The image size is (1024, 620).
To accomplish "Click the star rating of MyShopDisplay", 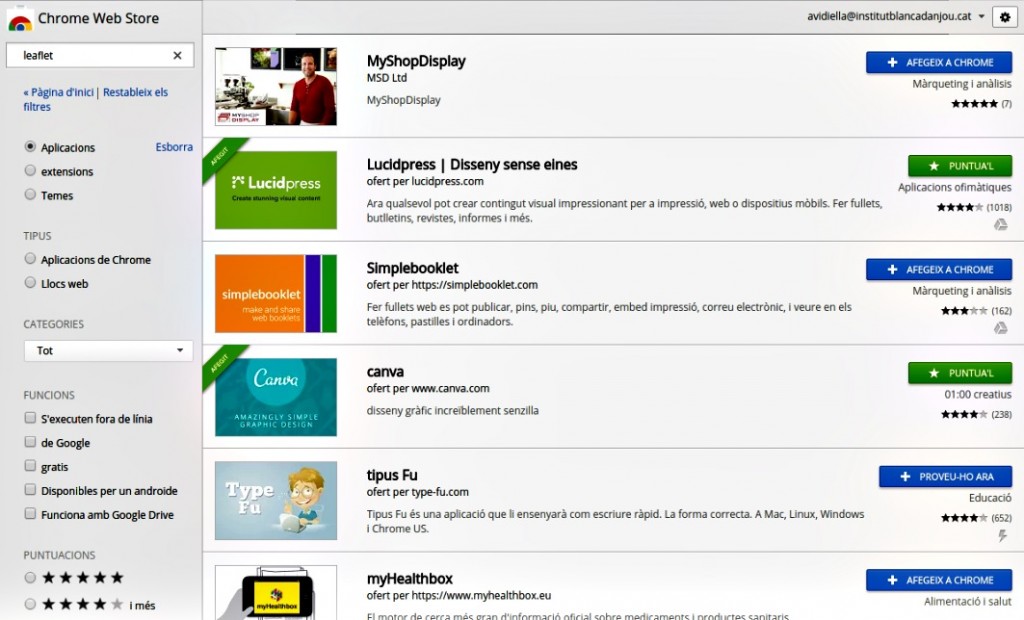I will click(x=974, y=104).
